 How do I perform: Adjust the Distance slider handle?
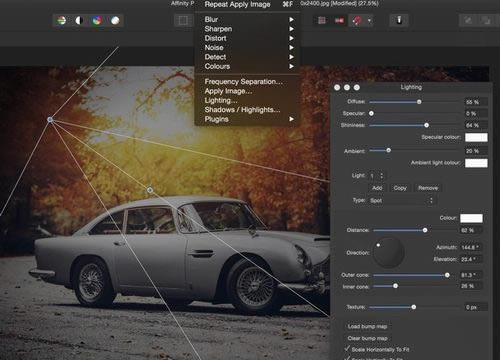pyautogui.click(x=425, y=230)
